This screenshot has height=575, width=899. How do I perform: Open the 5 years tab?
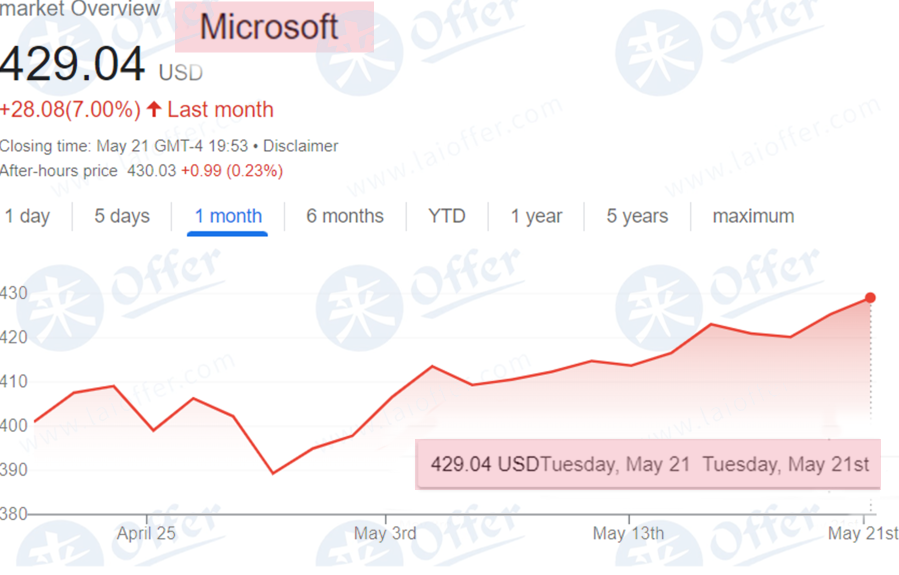(637, 216)
